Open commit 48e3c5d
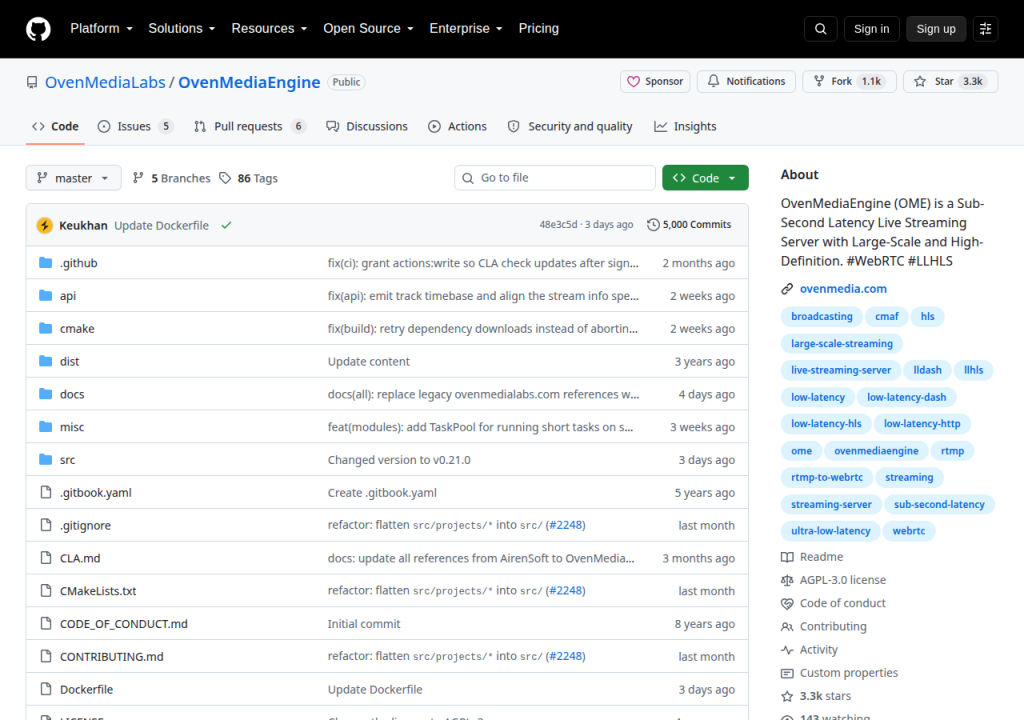Image resolution: width=1024 pixels, height=720 pixels. tap(558, 225)
